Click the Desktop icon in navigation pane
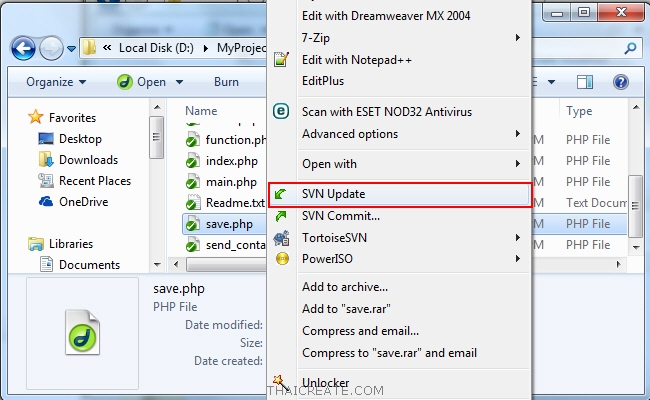 click(46, 138)
